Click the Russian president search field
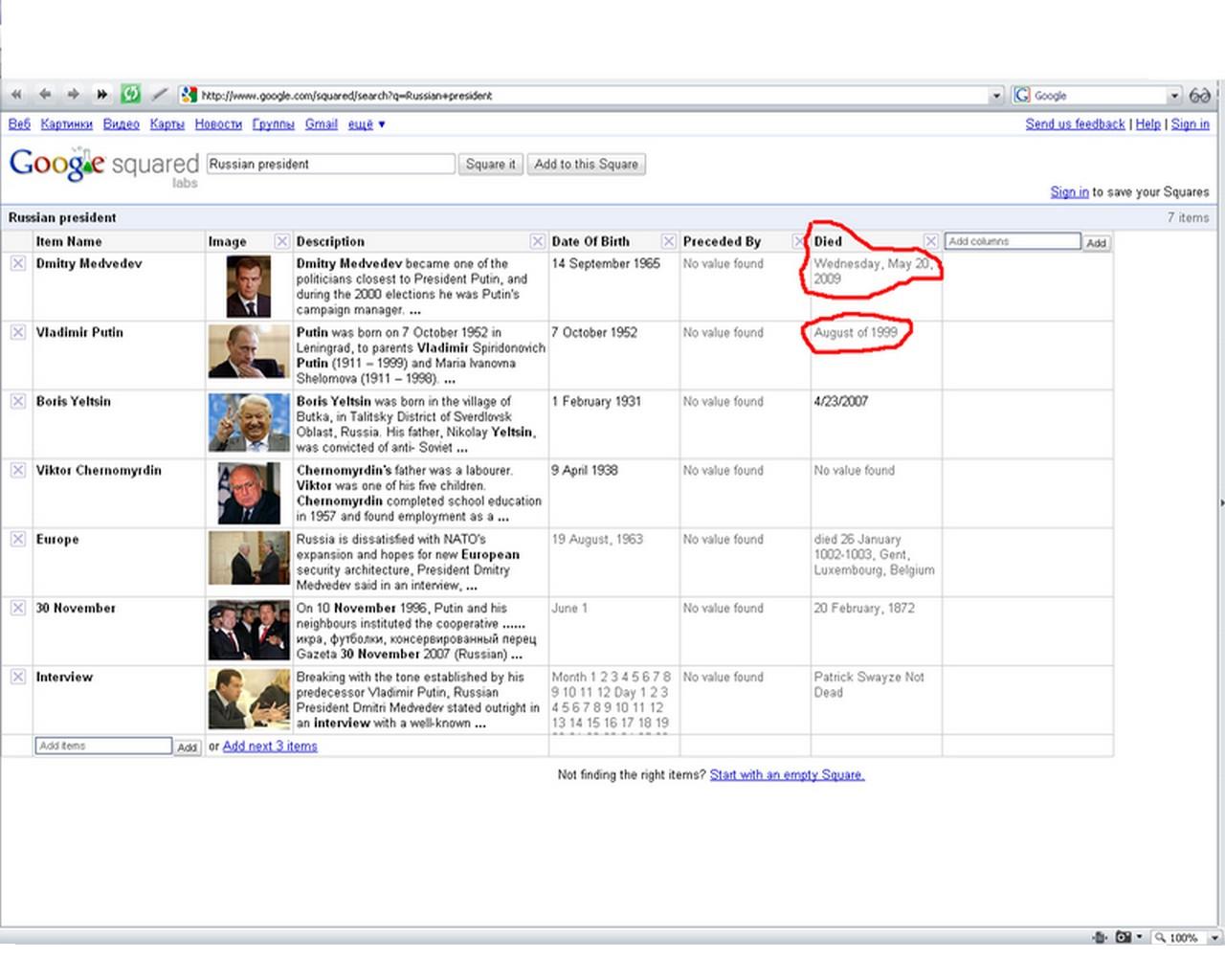 coord(330,164)
